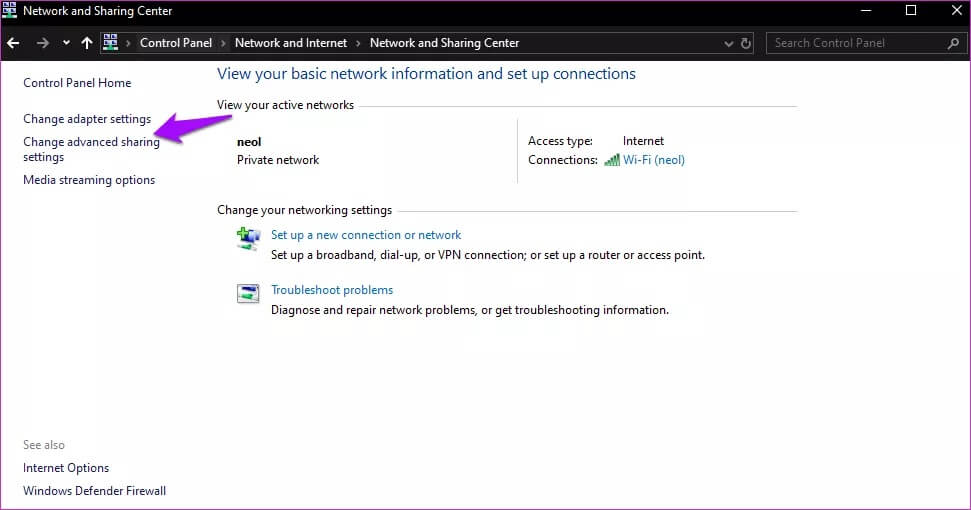
Task: Click the neol network name
Action: 249,142
